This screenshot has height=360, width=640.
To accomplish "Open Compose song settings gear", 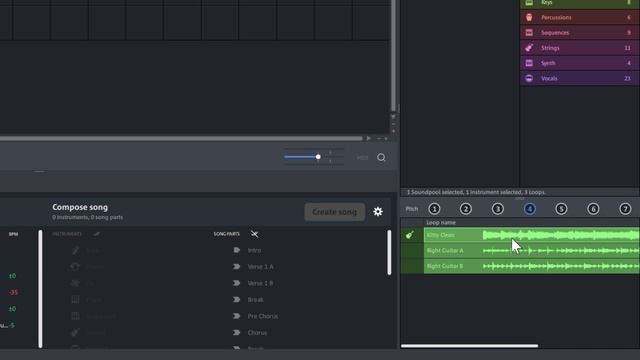I will coord(378,211).
